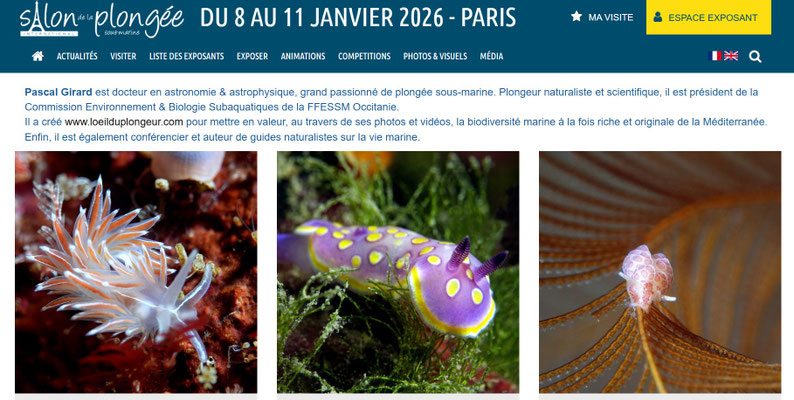This screenshot has width=794, height=400.
Task: Open the Actualités menu
Action: [x=77, y=56]
